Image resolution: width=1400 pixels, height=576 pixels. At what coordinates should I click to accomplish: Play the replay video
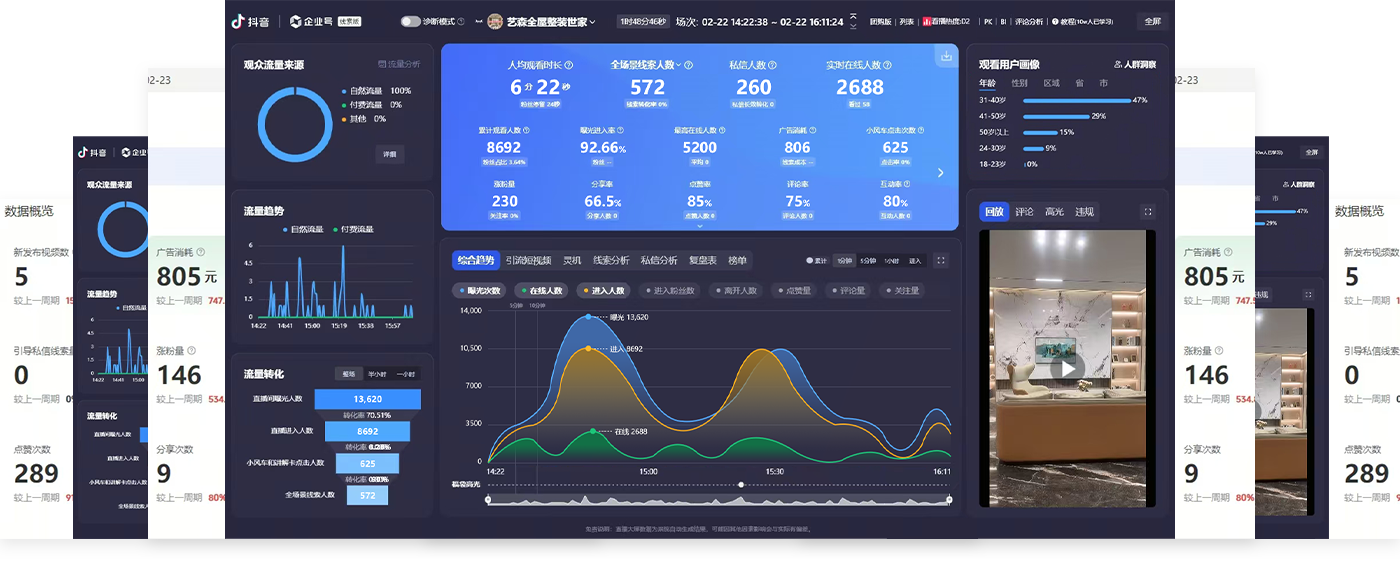(x=1067, y=368)
